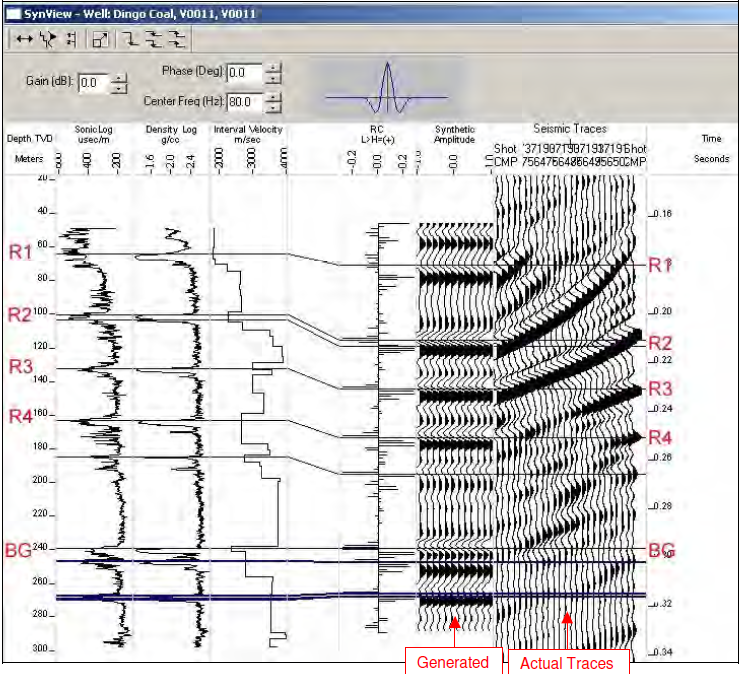Click the Phase (Deg) input field
Viewport: 741px width, 674px height.
244,73
